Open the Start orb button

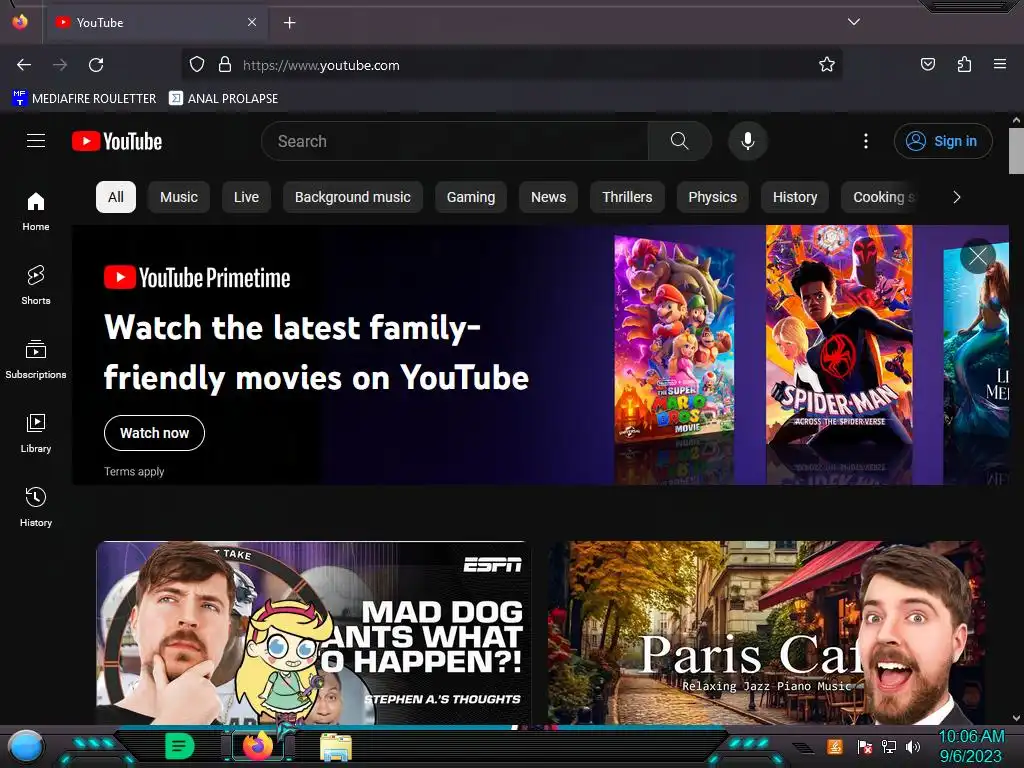[x=26, y=746]
